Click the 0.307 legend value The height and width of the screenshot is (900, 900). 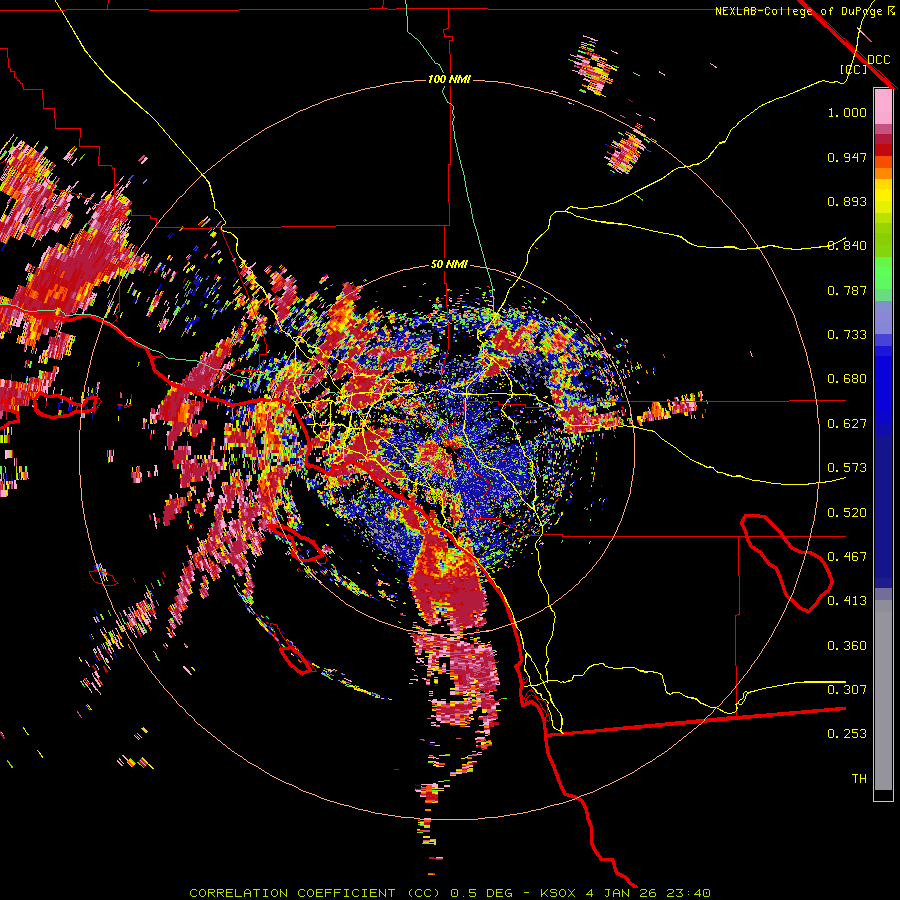847,690
